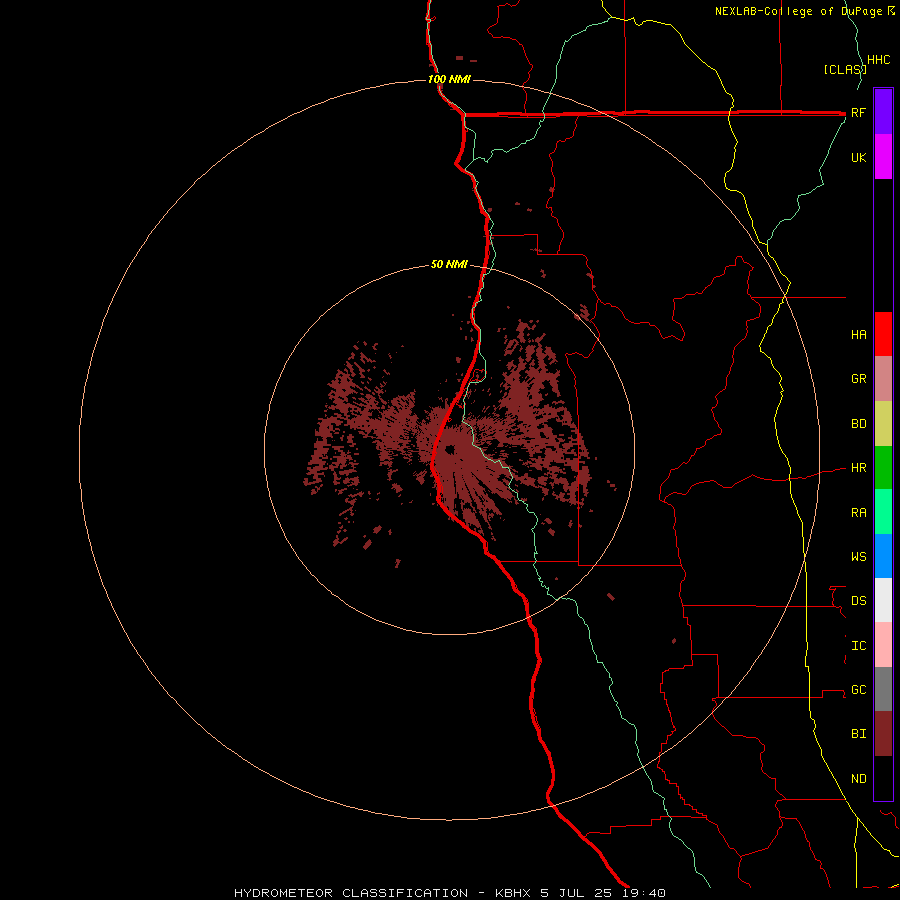
Task: Click the white DS legend swatch
Action: [883, 600]
